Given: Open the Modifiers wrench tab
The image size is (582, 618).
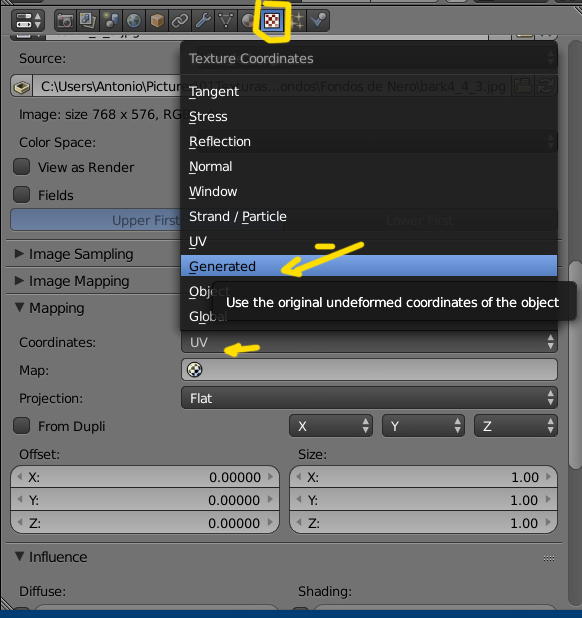Looking at the screenshot, I should (203, 20).
